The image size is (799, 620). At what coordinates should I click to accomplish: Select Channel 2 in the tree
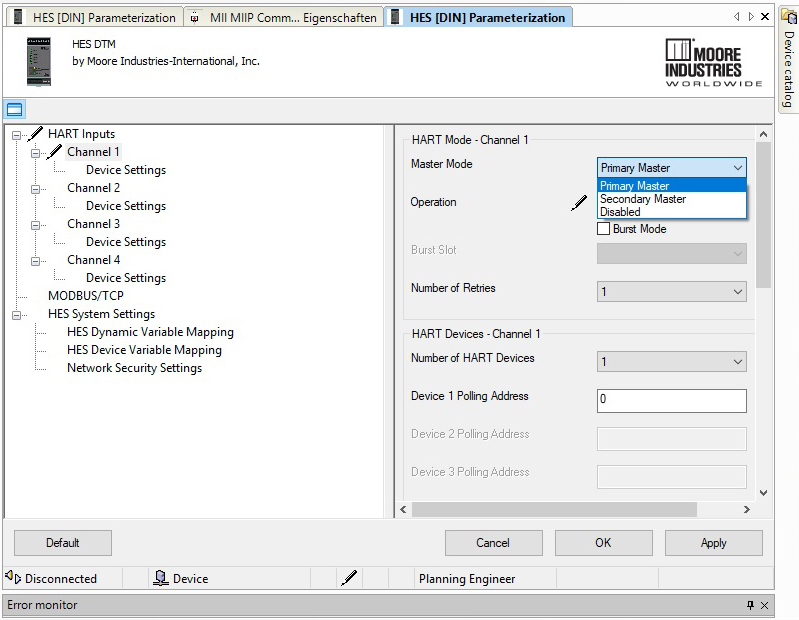[94, 188]
